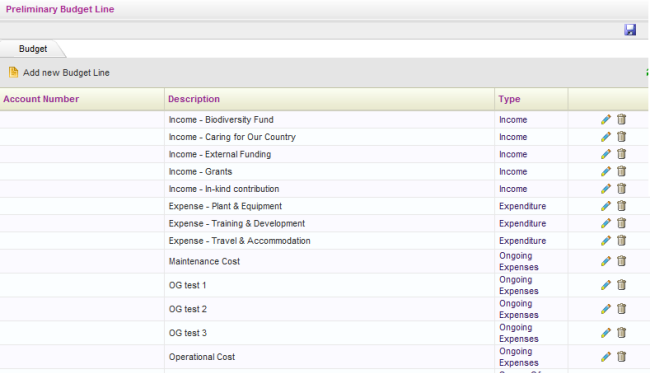
Task: Delete the Income - External Funding line
Action: 621,154
